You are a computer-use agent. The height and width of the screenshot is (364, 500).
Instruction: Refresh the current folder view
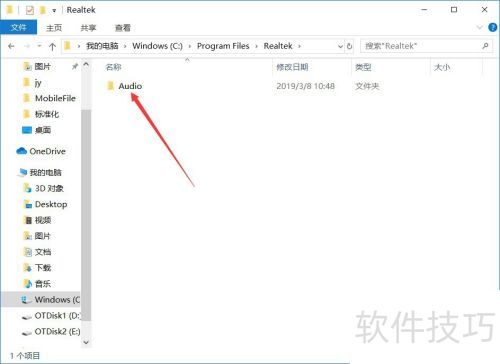tap(349, 46)
